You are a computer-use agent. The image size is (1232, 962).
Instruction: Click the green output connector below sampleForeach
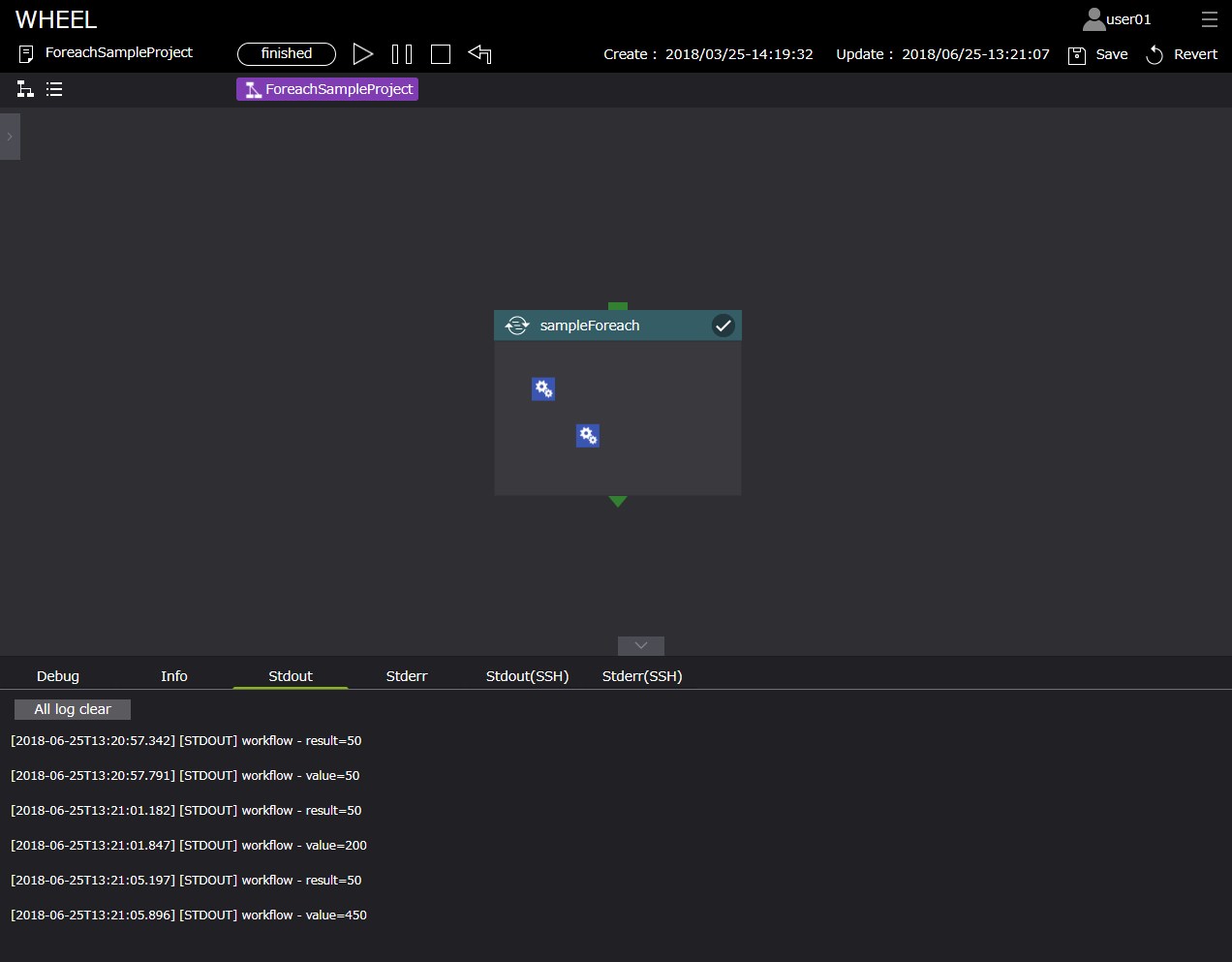point(618,501)
